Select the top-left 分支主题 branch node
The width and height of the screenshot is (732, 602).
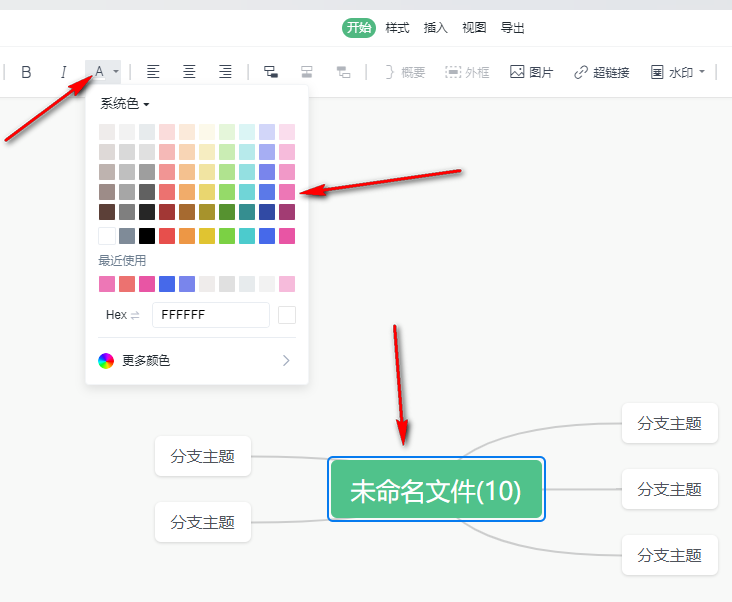203,456
